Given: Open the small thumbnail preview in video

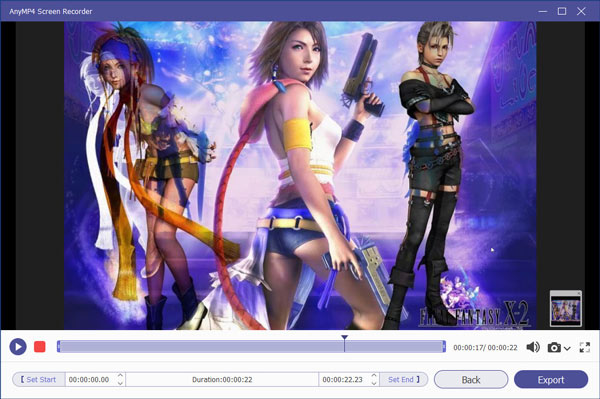Looking at the screenshot, I should 566,309.
